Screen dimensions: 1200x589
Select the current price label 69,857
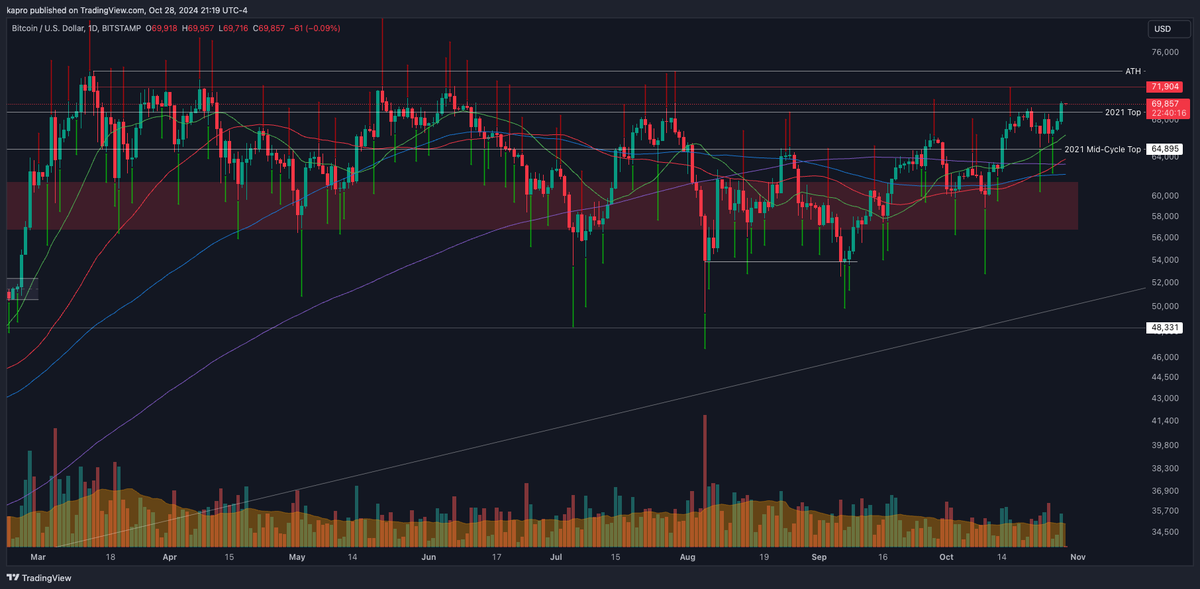tap(1165, 103)
